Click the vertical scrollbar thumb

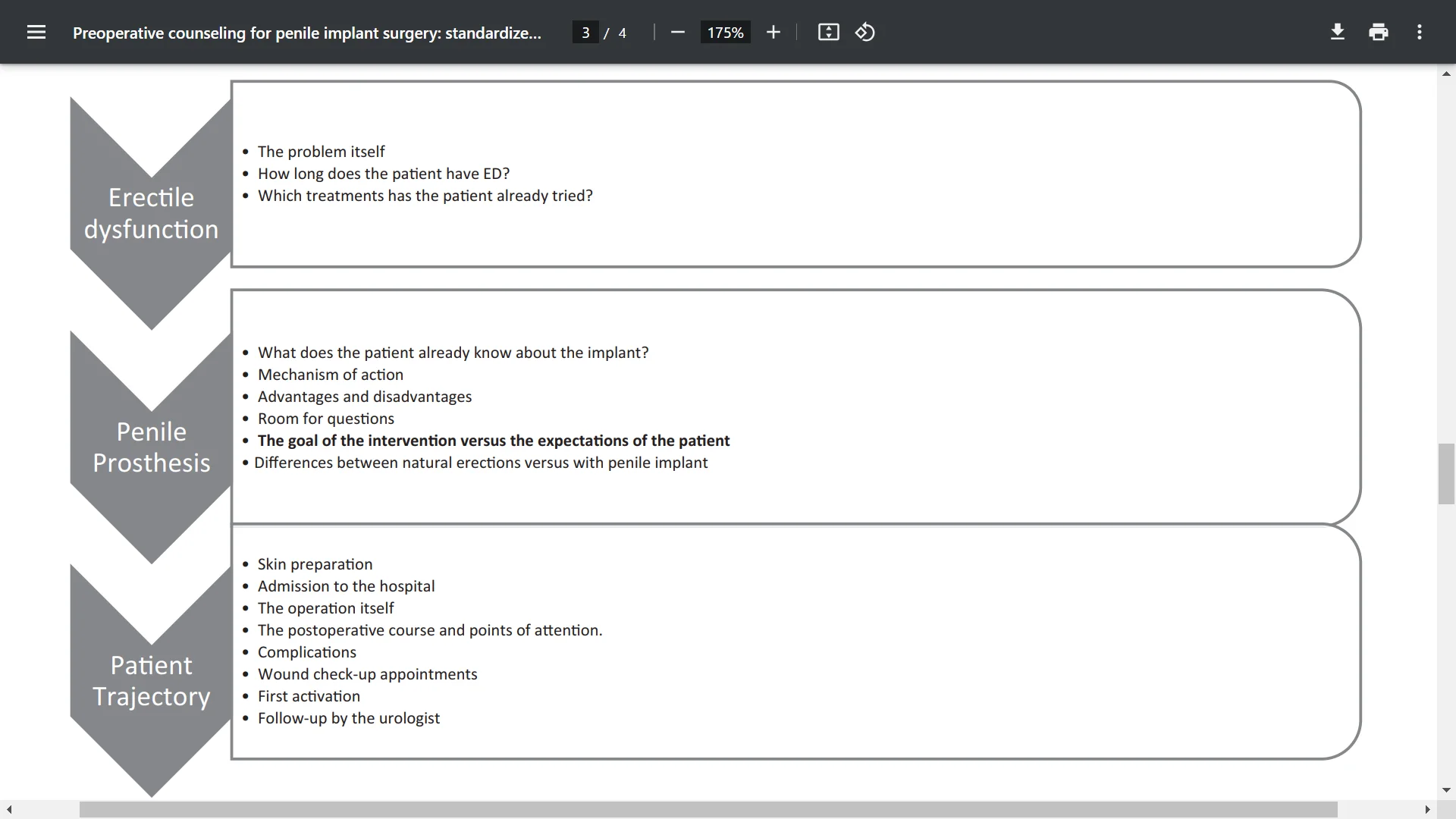1446,474
